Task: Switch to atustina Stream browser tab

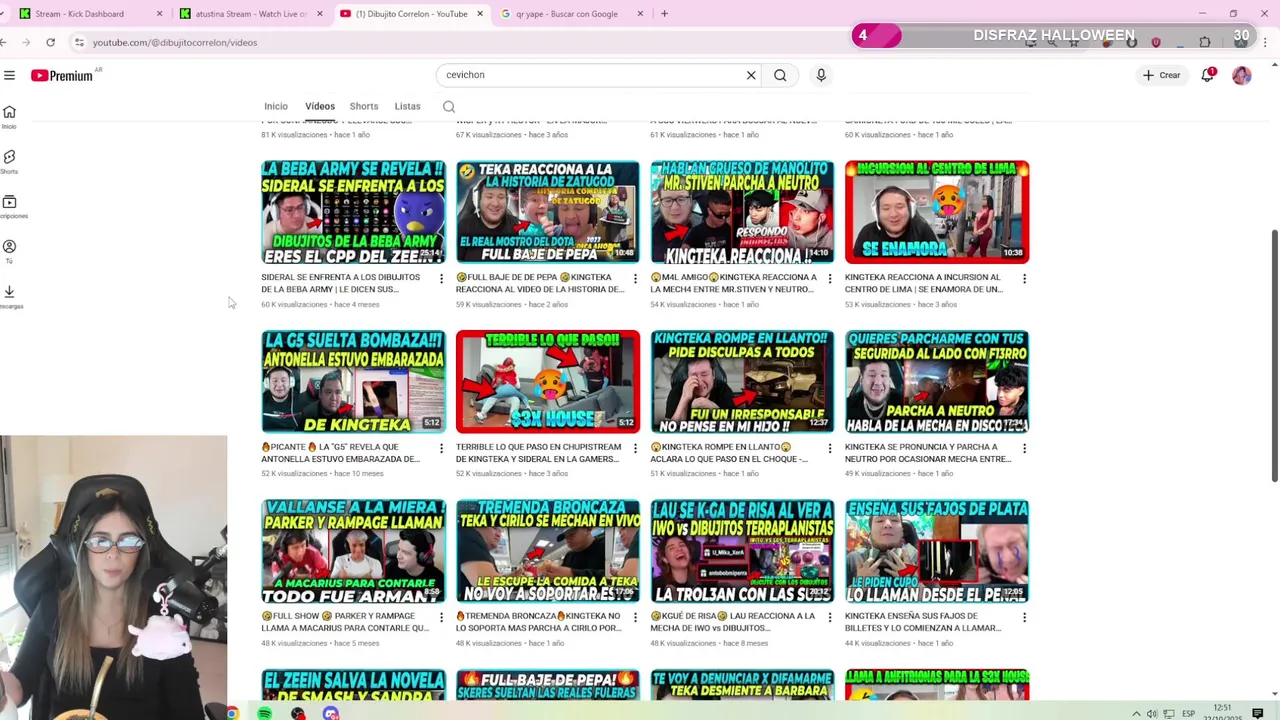Action: point(250,14)
